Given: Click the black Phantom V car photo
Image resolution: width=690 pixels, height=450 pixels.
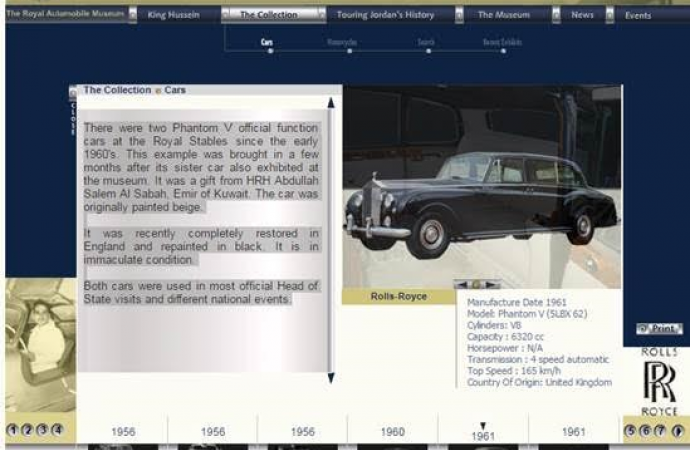Looking at the screenshot, I should pos(482,187).
